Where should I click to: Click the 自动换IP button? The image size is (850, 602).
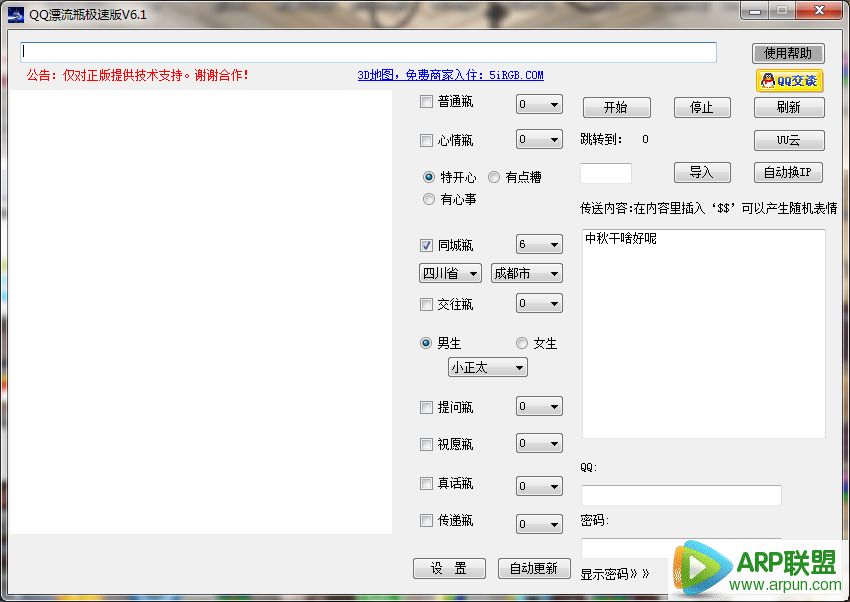click(788, 173)
